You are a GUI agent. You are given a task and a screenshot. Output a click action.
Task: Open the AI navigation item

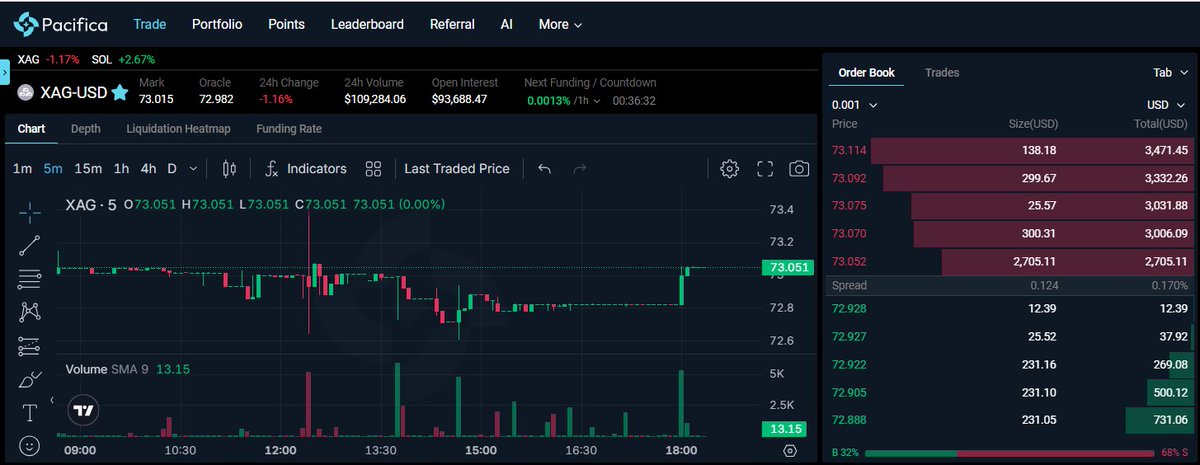506,24
